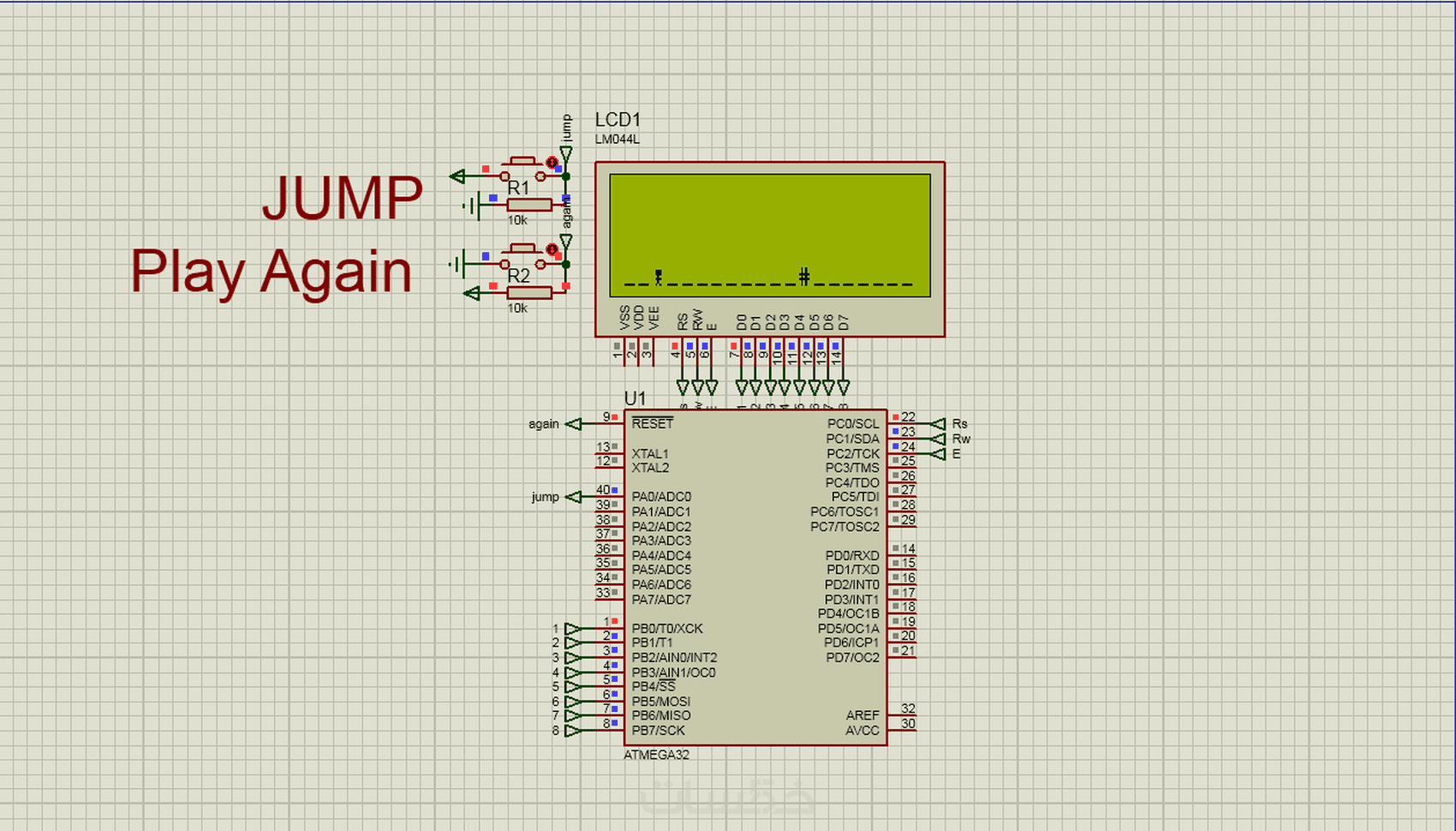The height and width of the screenshot is (831, 1456).
Task: Click the AVCC pin label
Action: (x=862, y=731)
